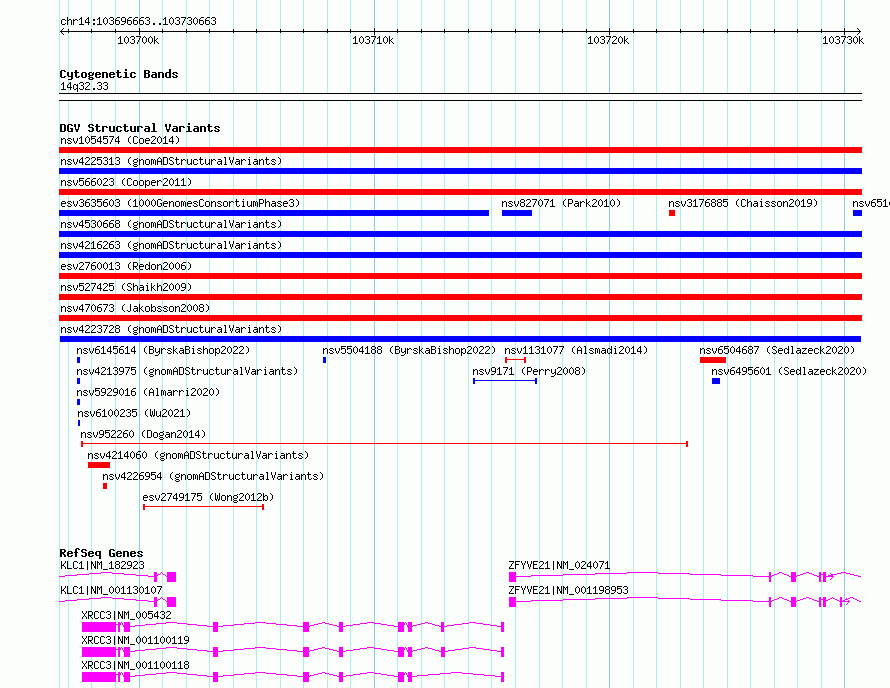This screenshot has height=688, width=890.
Task: Open the nsv527425 (Shaikh2009) label
Action: [126, 287]
